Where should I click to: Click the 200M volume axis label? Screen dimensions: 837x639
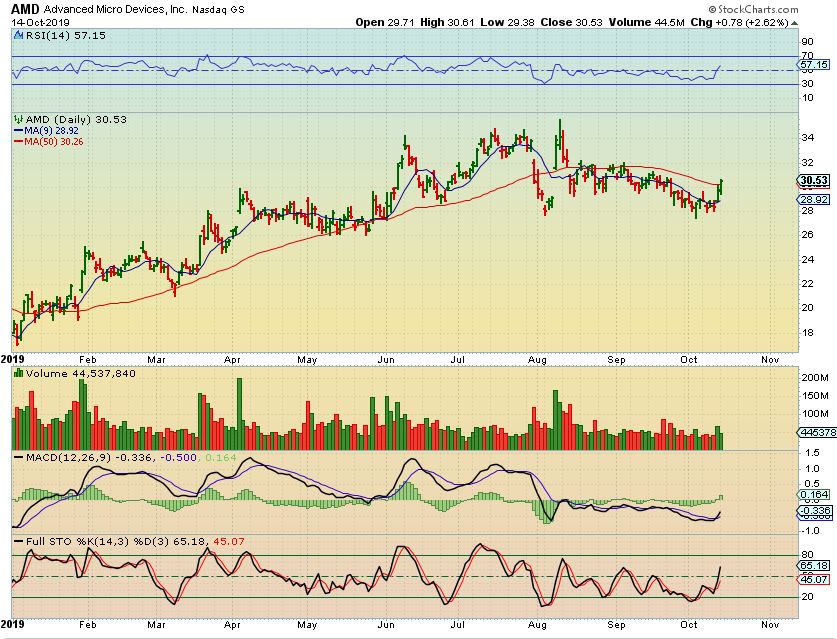click(x=815, y=377)
